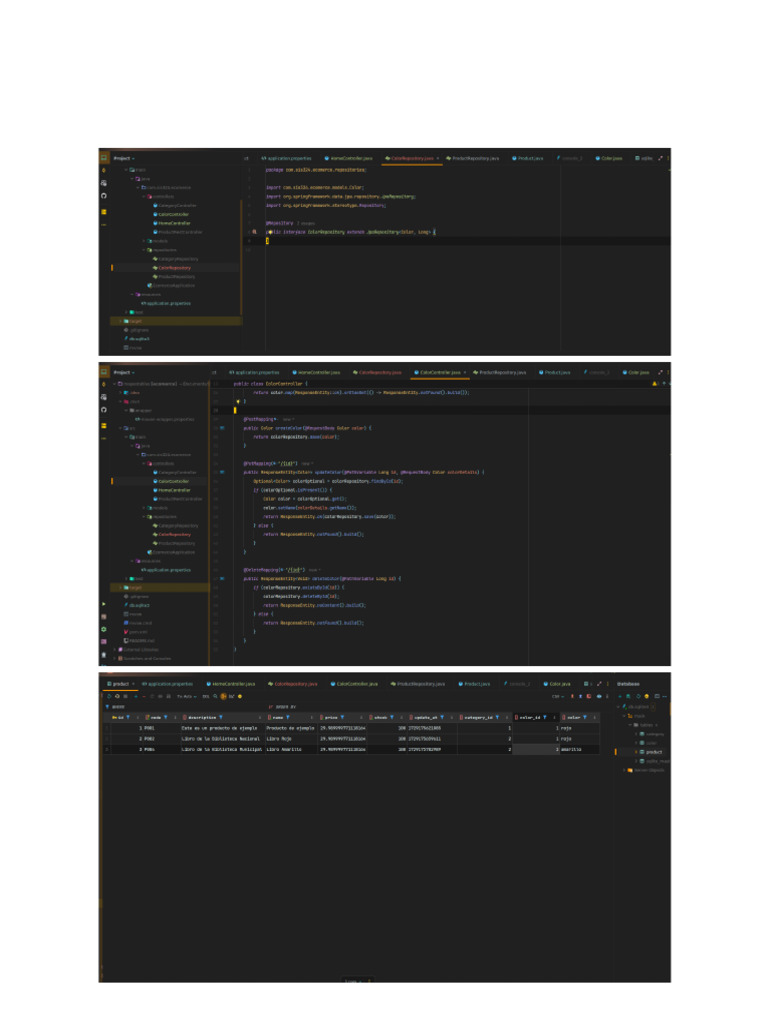Select HomeController in the top project tree
768x1024 pixels.
tap(174, 223)
